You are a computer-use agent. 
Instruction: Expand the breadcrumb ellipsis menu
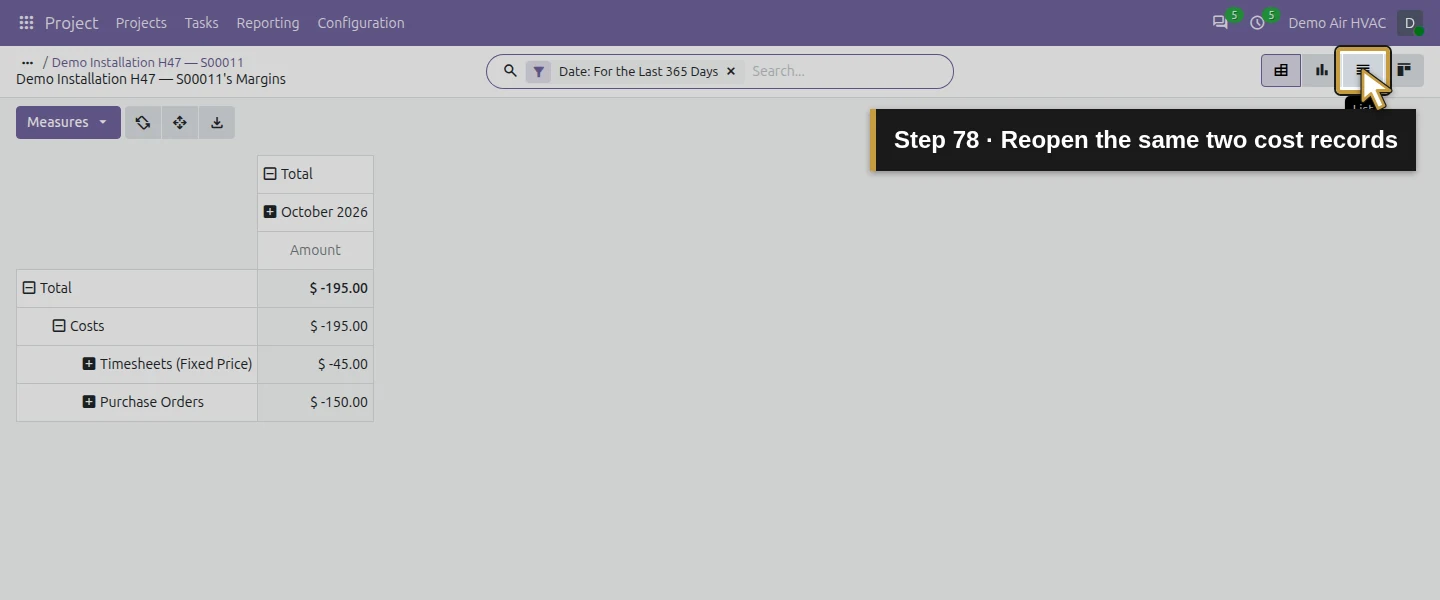click(28, 62)
